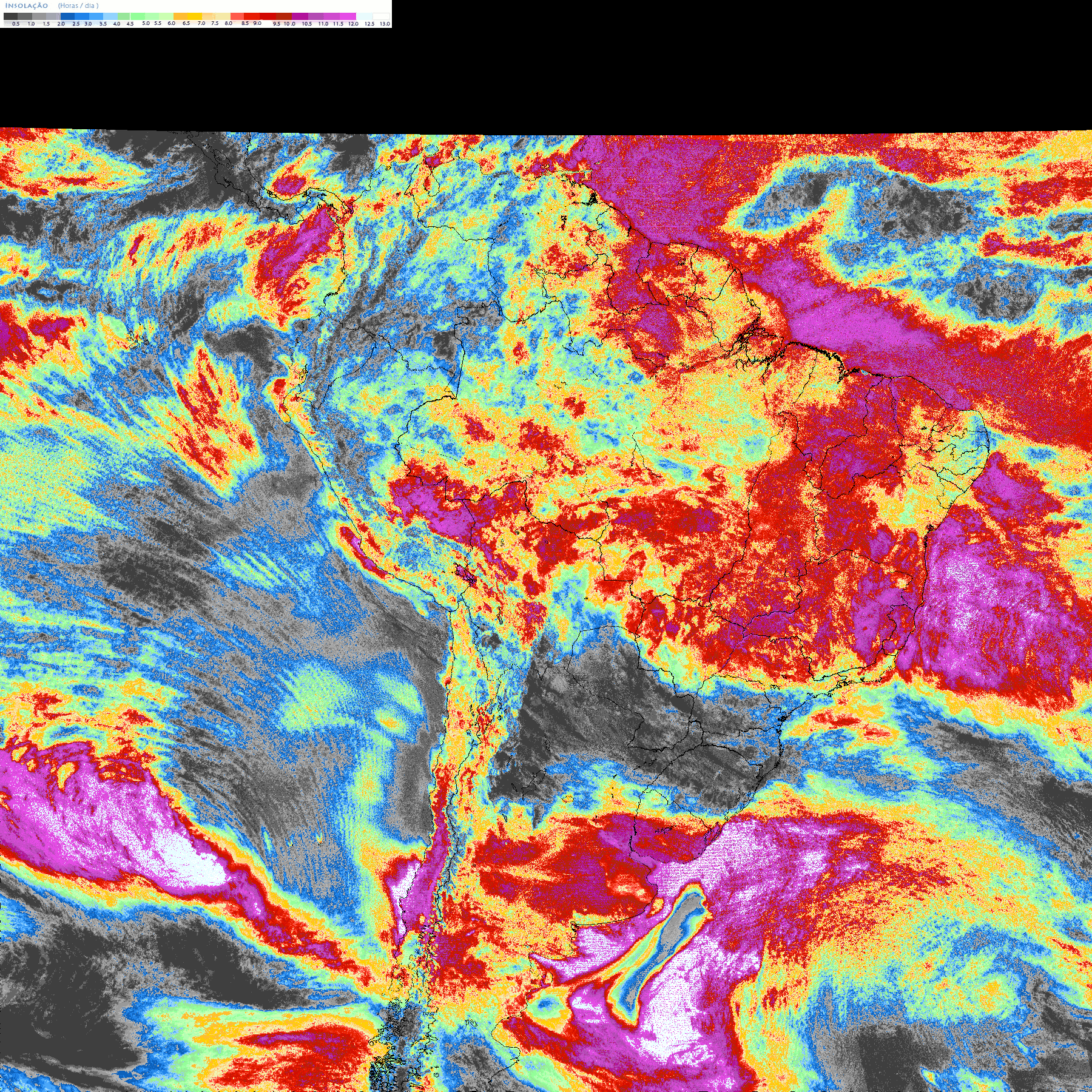1092x1092 pixels.
Task: Click the INSOLAÇÃO legend title
Action: 27,5
